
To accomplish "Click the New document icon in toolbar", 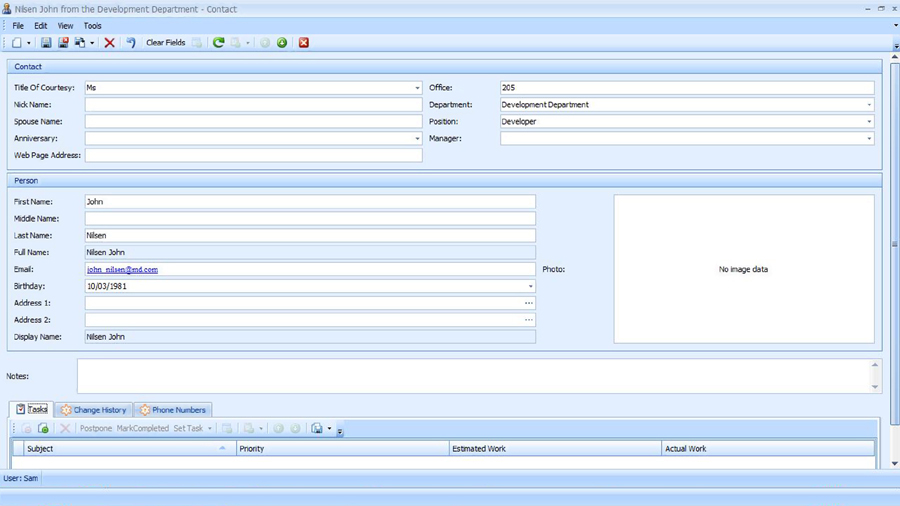I will [17, 43].
